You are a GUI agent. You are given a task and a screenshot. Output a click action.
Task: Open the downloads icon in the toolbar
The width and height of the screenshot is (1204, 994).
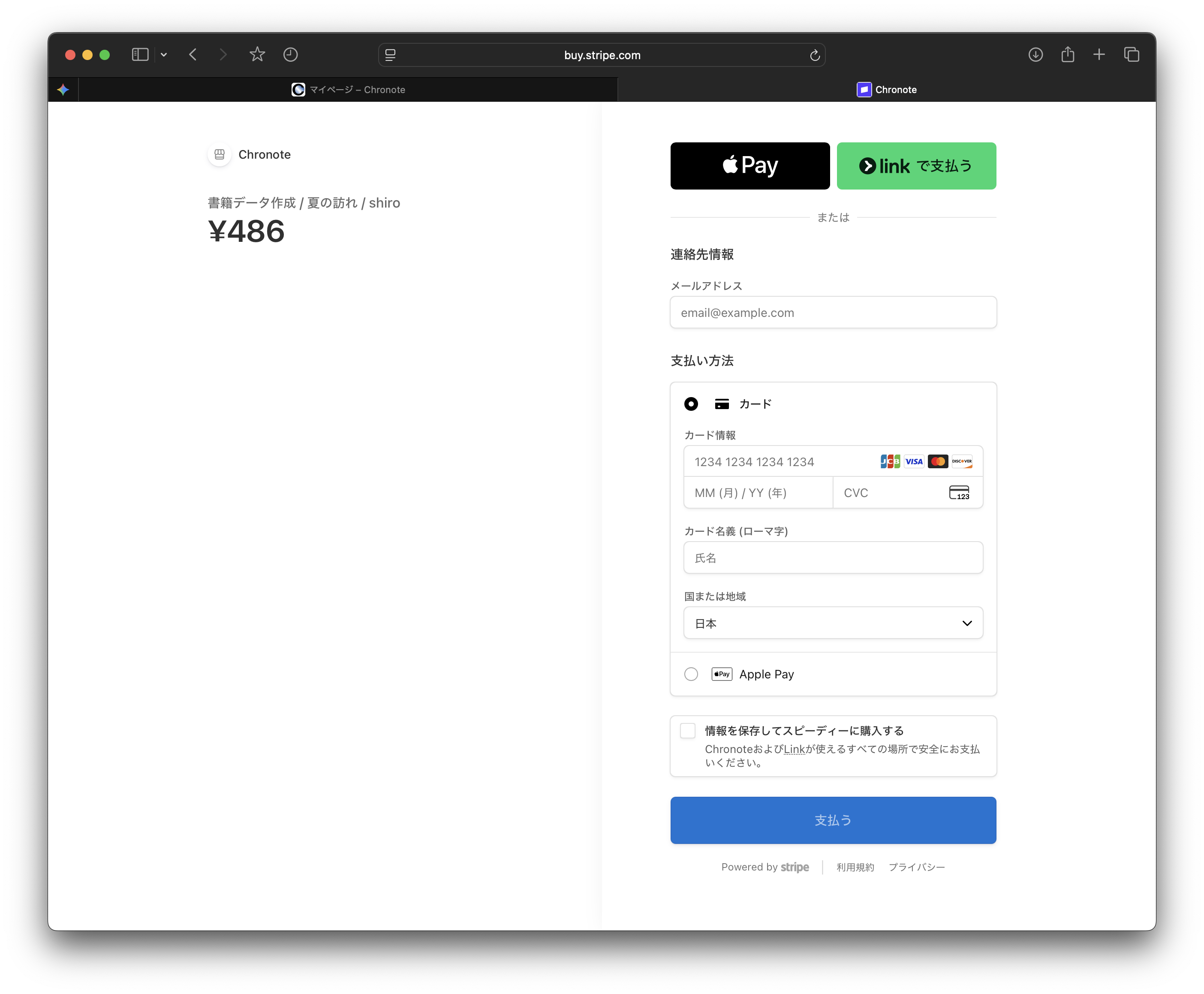[x=1035, y=55]
